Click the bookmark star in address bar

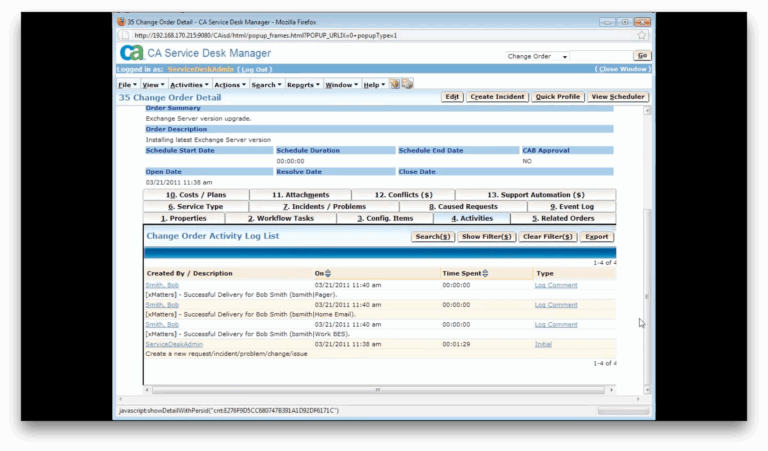[x=640, y=35]
